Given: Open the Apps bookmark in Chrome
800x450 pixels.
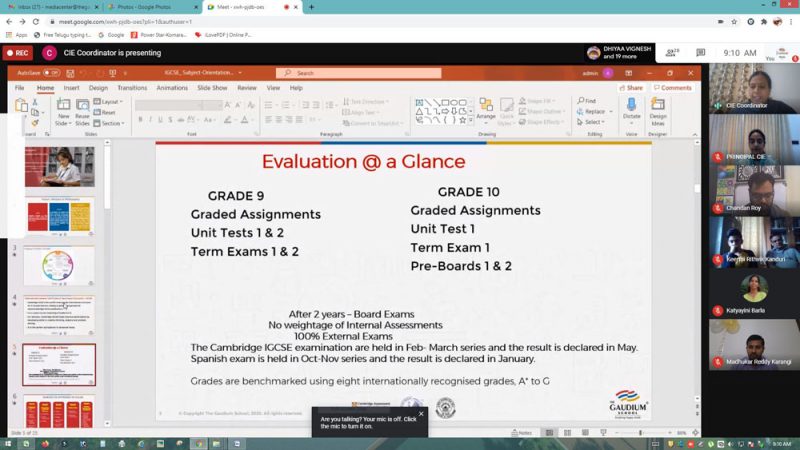Looking at the screenshot, I should tap(17, 35).
